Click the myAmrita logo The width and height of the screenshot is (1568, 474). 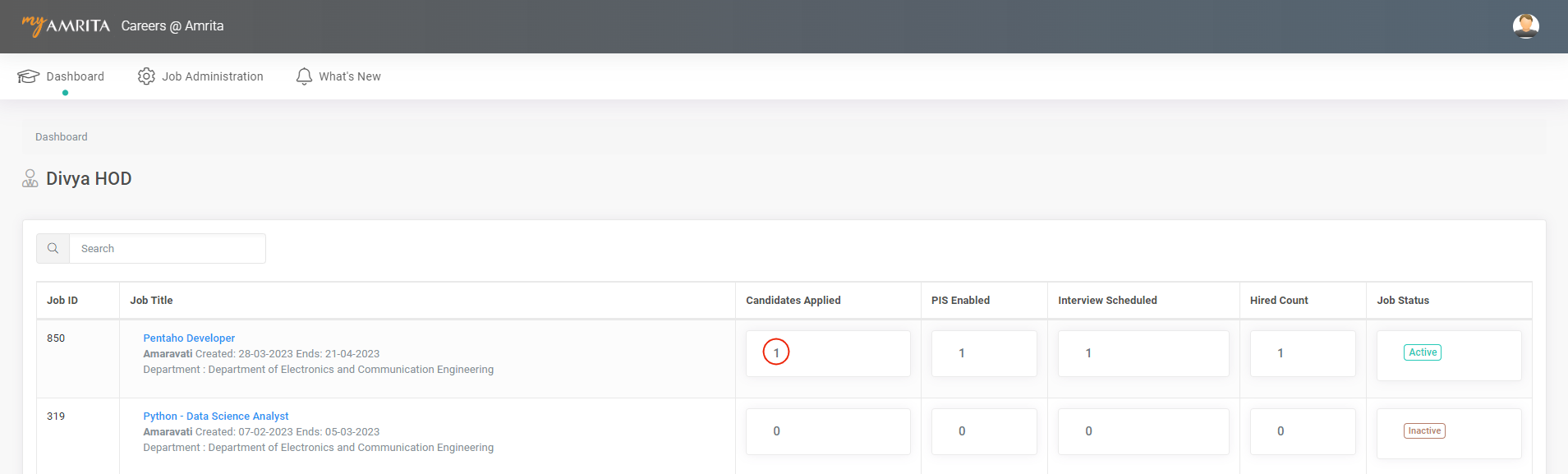66,25
